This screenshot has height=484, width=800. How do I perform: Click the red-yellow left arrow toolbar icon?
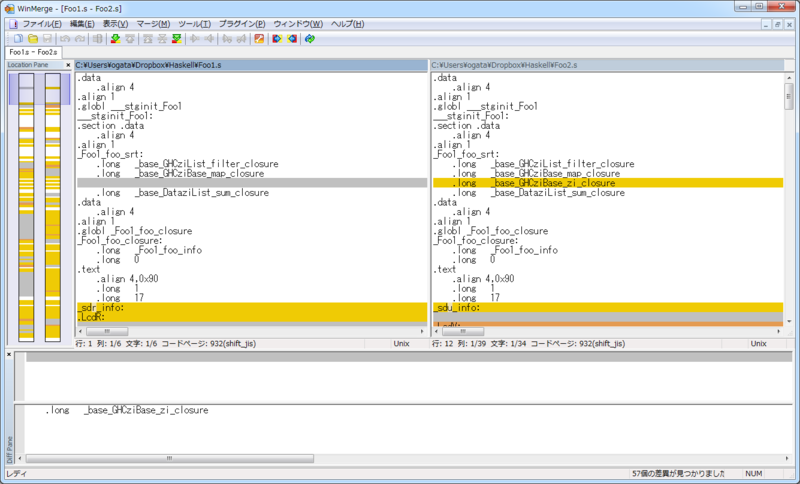292,39
